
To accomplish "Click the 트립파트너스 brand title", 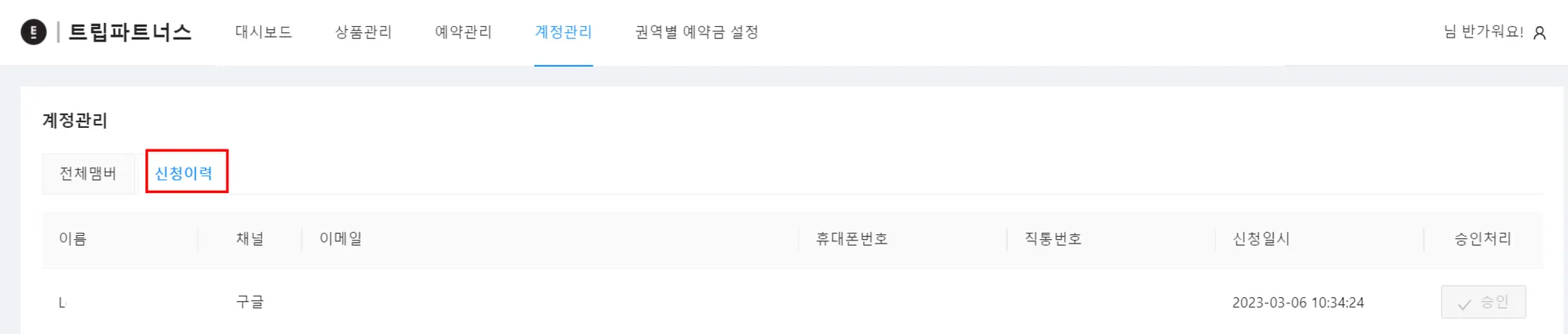I will pos(129,32).
